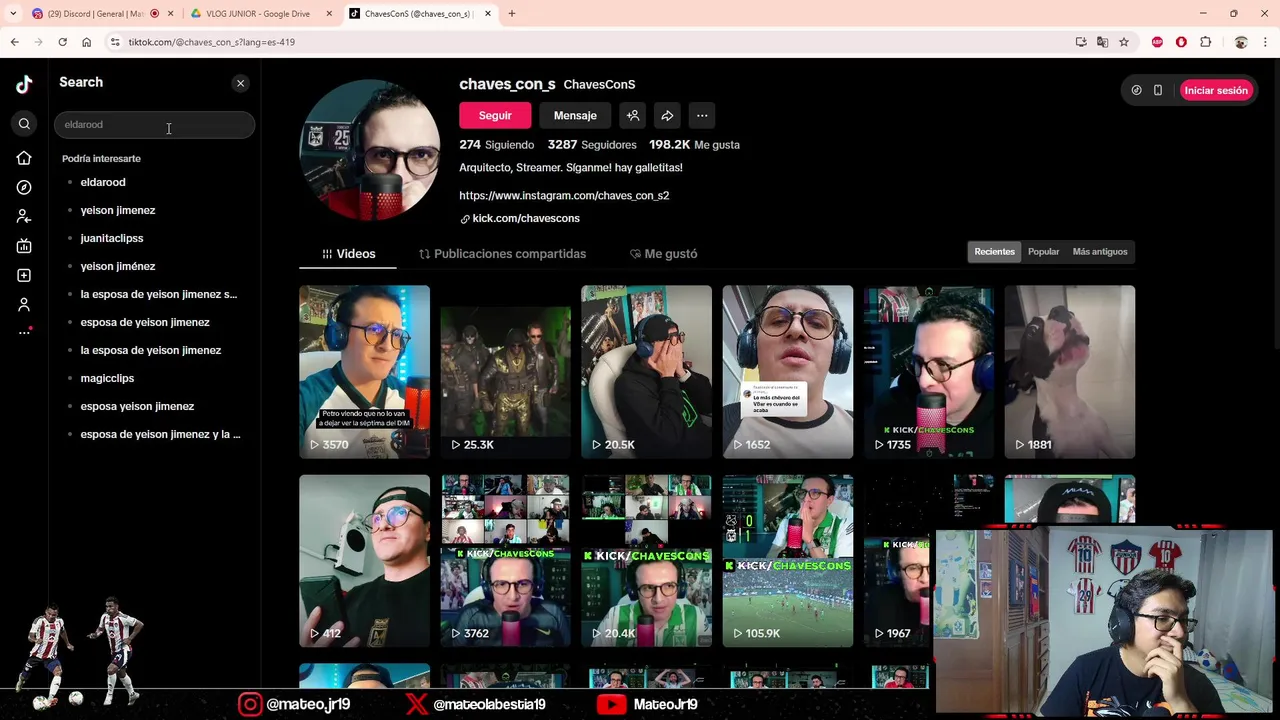1280x720 pixels.
Task: Click the TikTok logo in the sidebar
Action: pos(24,84)
